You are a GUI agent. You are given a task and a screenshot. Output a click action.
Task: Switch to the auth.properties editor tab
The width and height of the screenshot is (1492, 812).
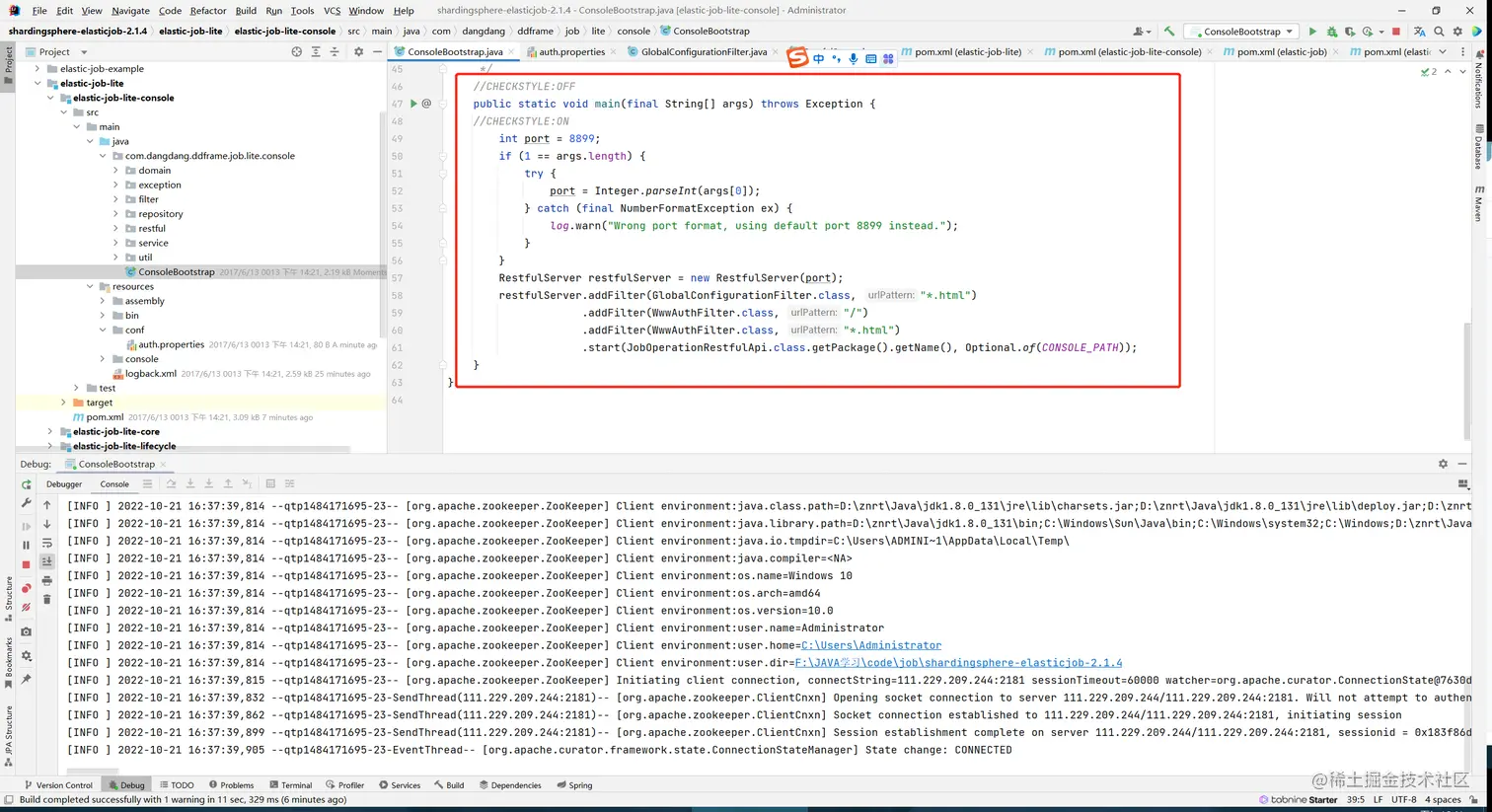coord(571,52)
